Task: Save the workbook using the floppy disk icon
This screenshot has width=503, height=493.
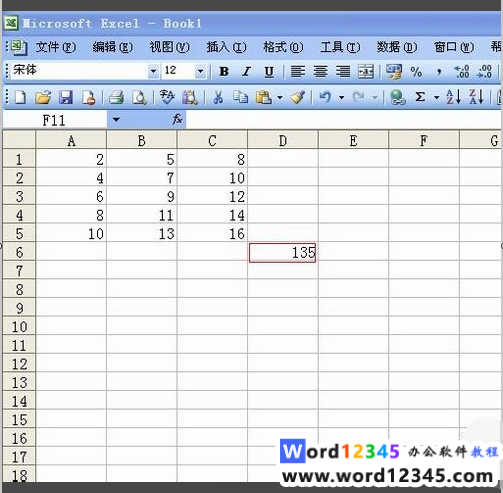Action: tap(66, 97)
